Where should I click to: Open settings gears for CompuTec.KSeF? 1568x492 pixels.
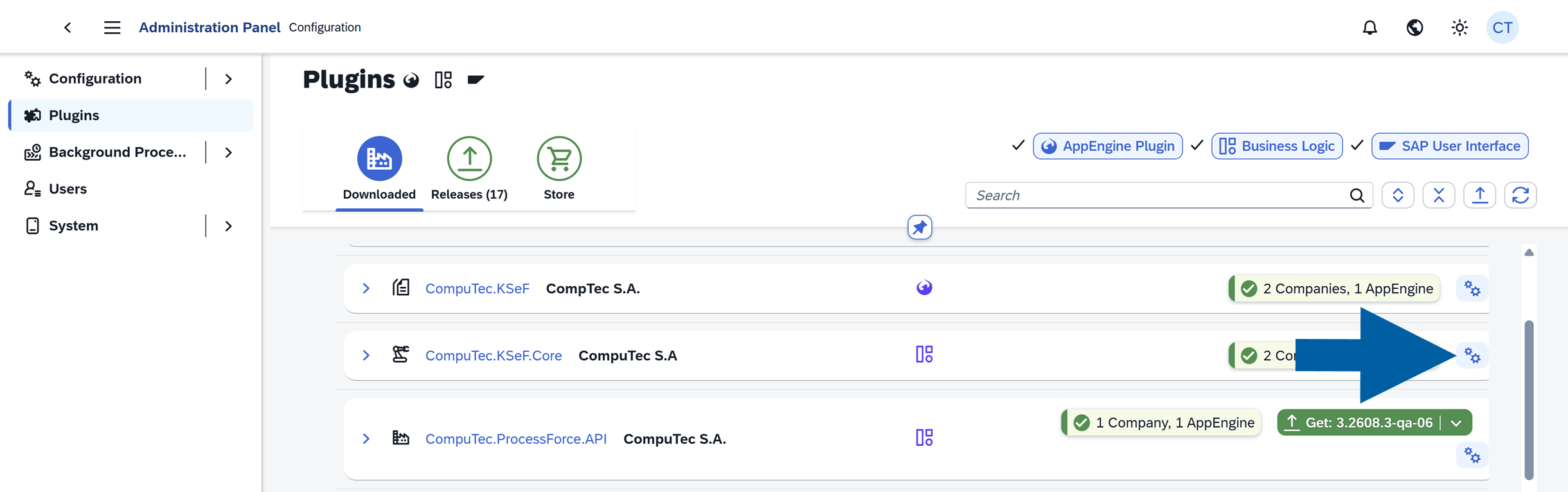coord(1472,289)
